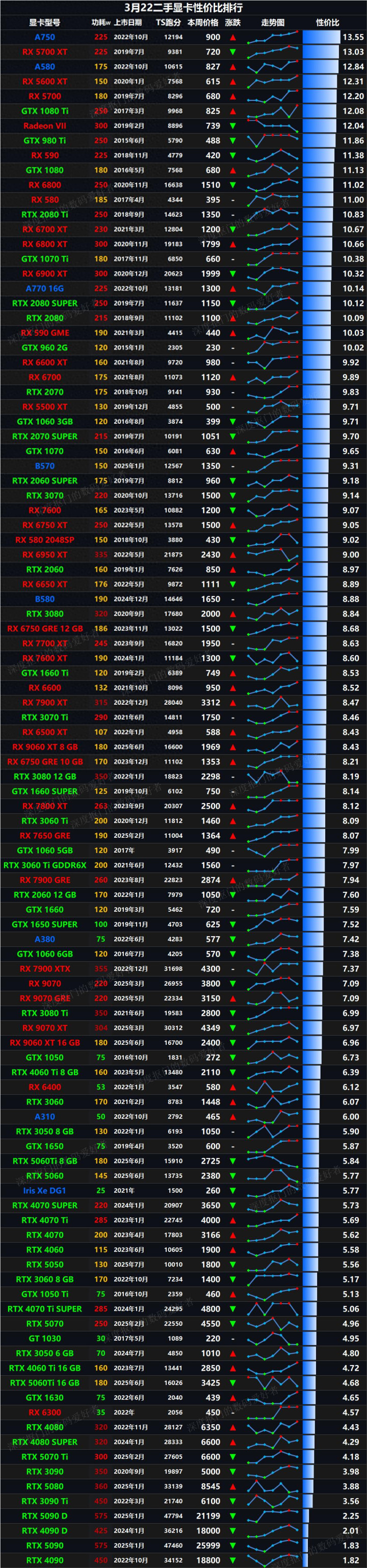Click the red up arrow for RX 9060 XT 8 GB
This screenshot has height=1568, width=367.
click(232, 747)
